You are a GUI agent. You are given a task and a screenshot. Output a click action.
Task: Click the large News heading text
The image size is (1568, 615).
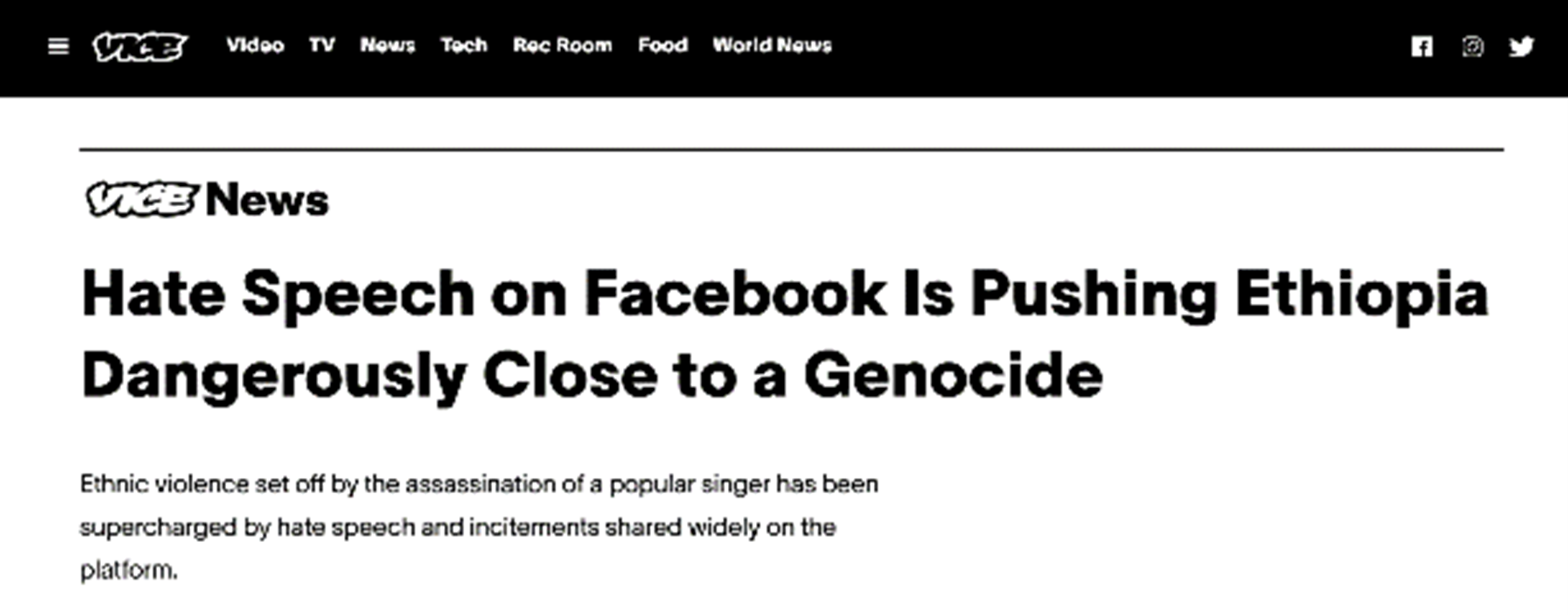267,200
